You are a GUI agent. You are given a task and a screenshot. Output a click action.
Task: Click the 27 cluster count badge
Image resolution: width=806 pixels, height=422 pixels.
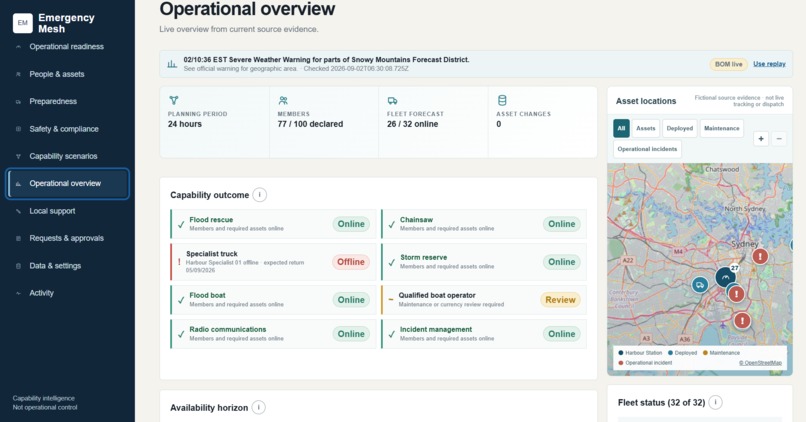pos(735,268)
